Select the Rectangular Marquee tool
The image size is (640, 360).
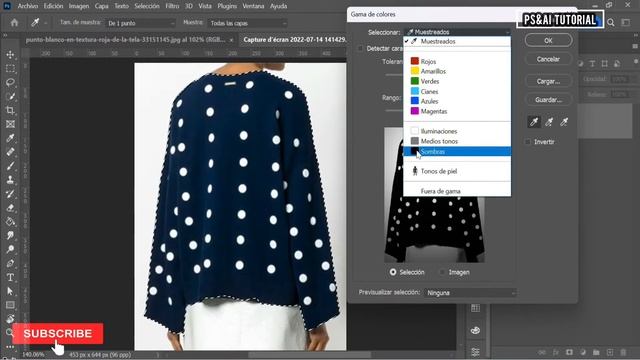tap(11, 69)
